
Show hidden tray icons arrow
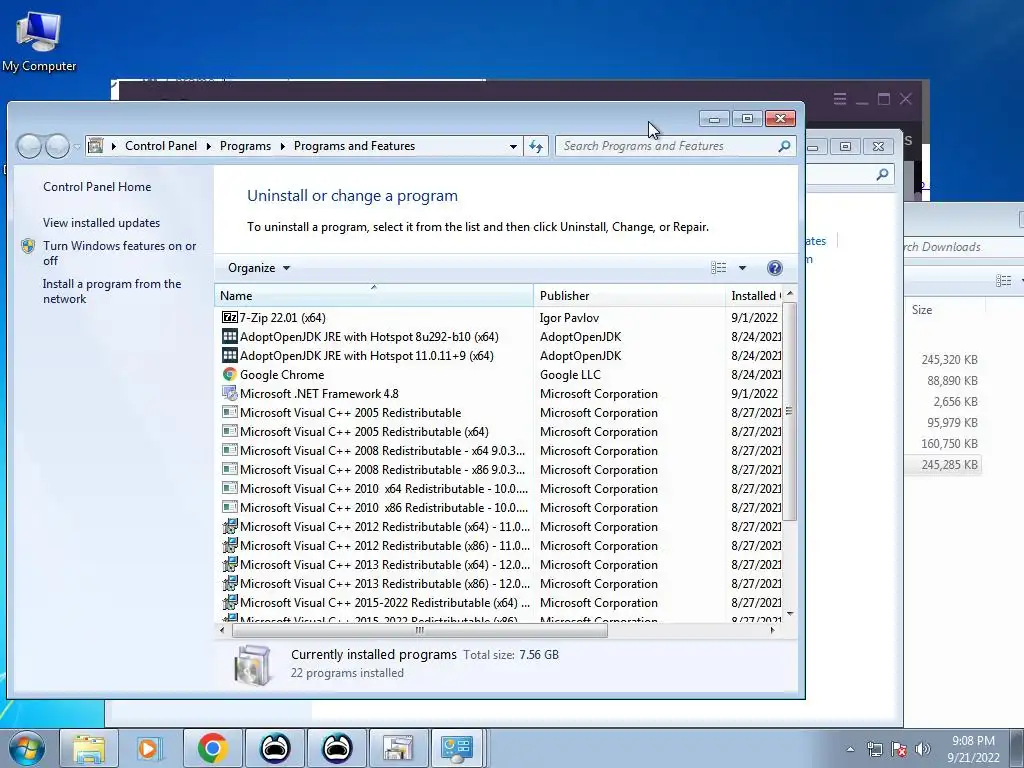click(x=850, y=749)
